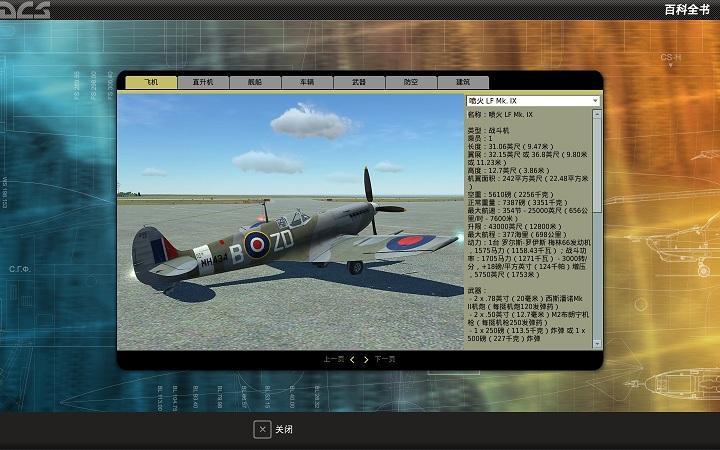Open the 武器 (Weapons) tab

pos(359,82)
